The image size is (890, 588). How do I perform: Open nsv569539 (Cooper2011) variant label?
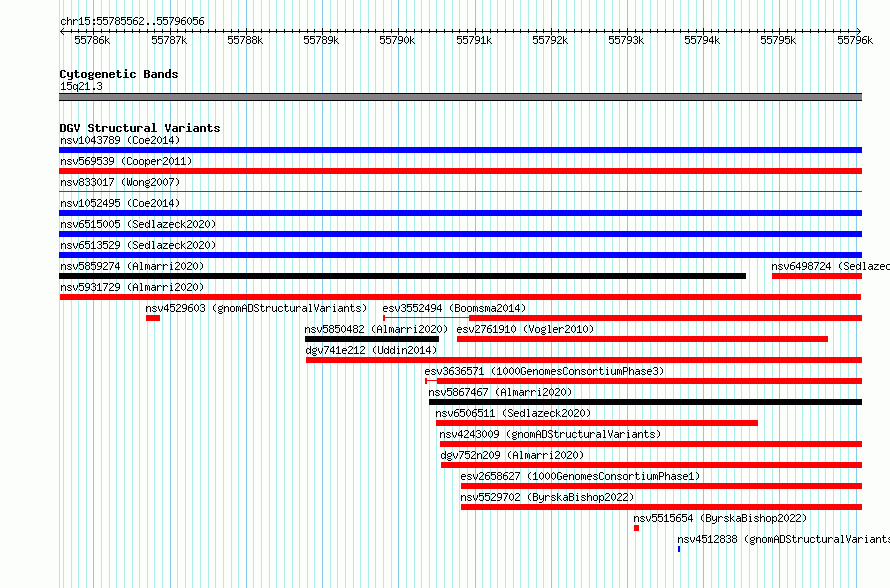pos(126,161)
